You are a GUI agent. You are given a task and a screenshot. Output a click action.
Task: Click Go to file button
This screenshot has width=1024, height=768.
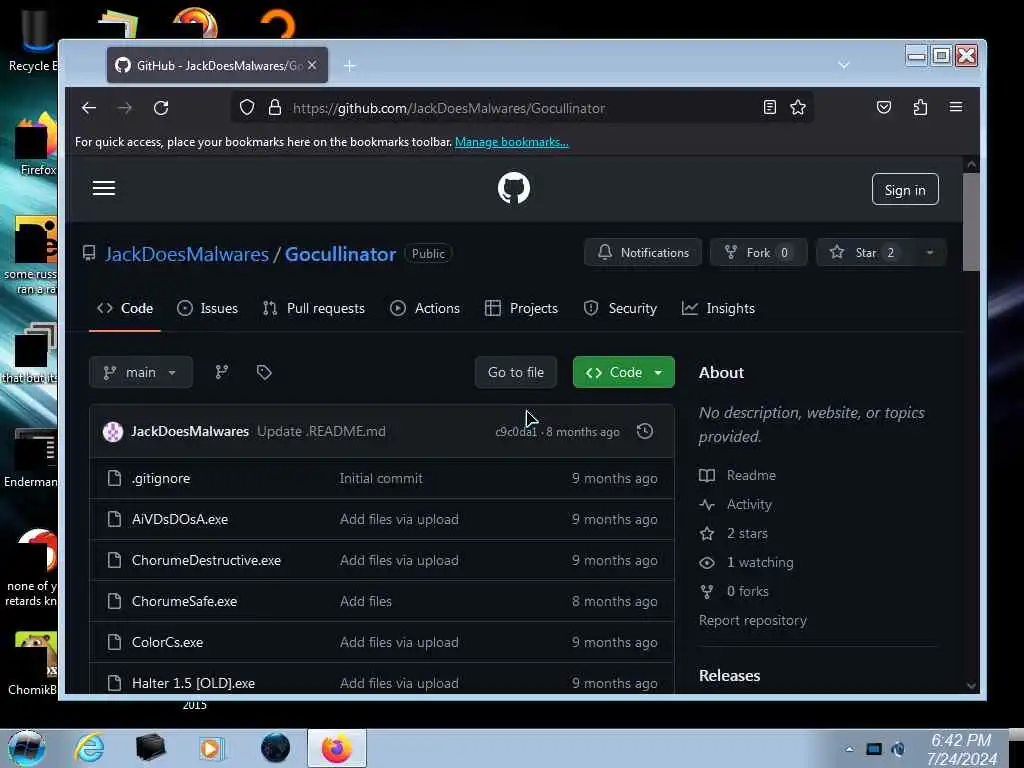[516, 372]
